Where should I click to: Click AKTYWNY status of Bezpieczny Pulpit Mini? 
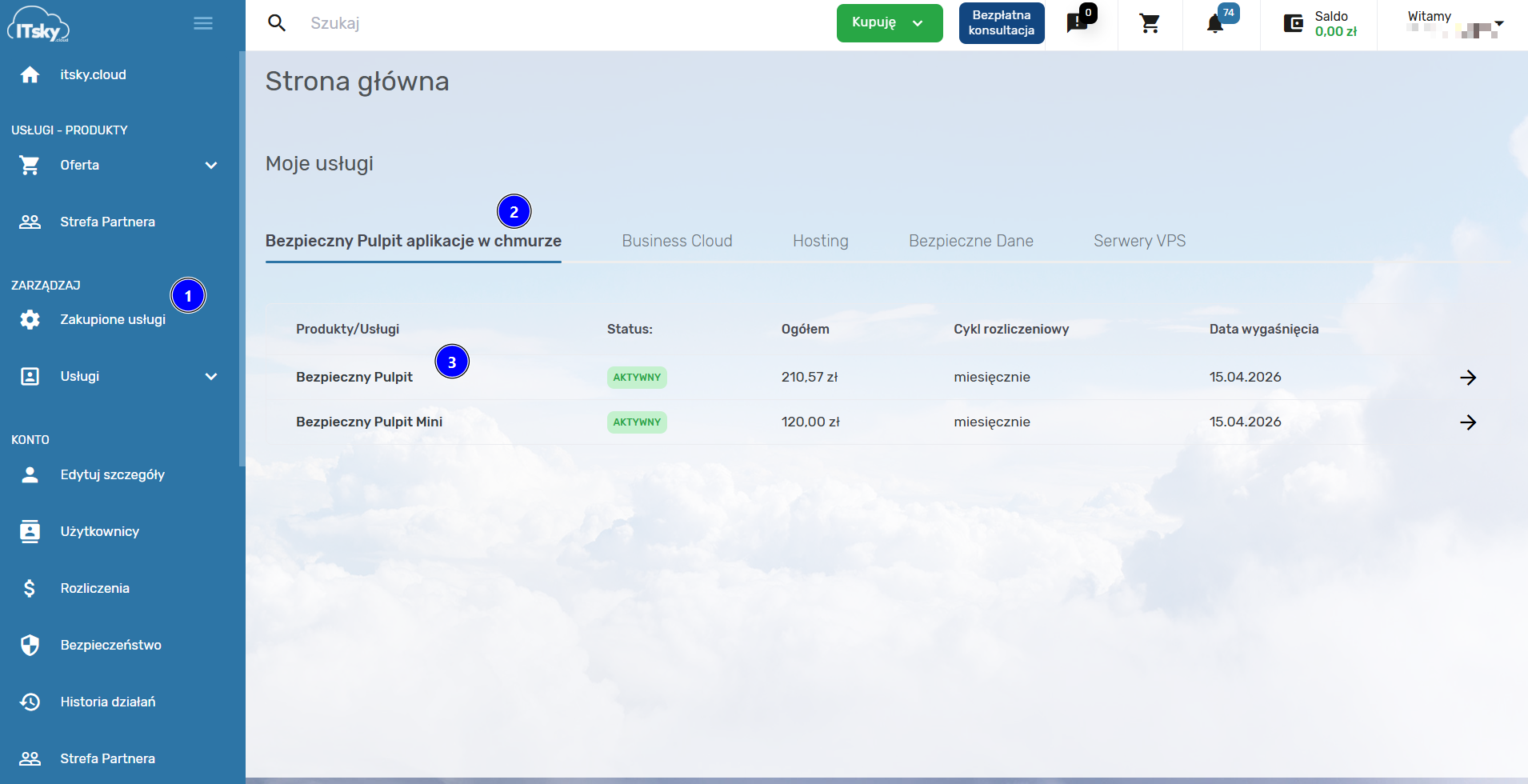click(637, 422)
